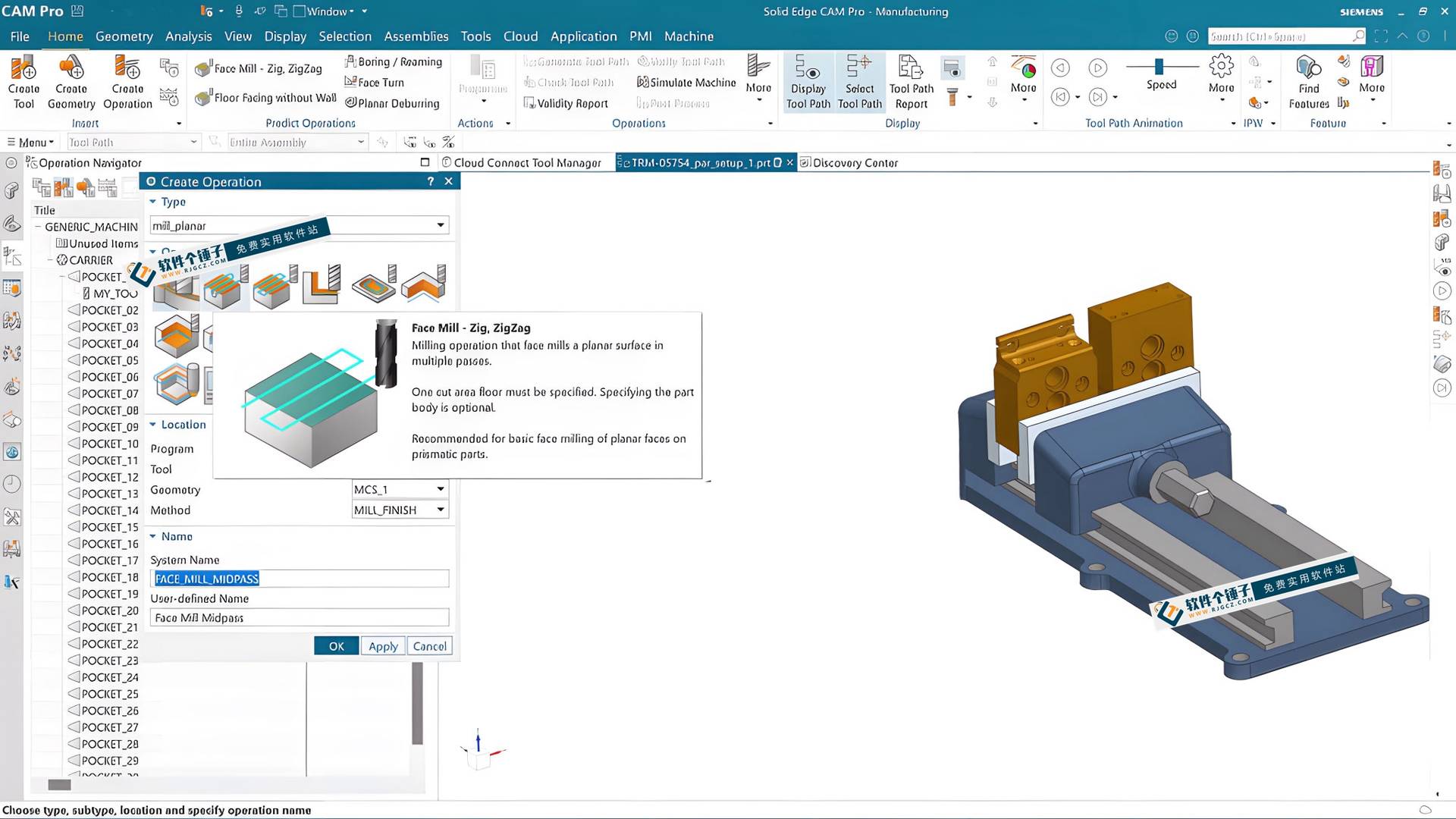This screenshot has height=819, width=1456.
Task: Select POCKET_20 in Operation Navigator
Action: tap(103, 610)
